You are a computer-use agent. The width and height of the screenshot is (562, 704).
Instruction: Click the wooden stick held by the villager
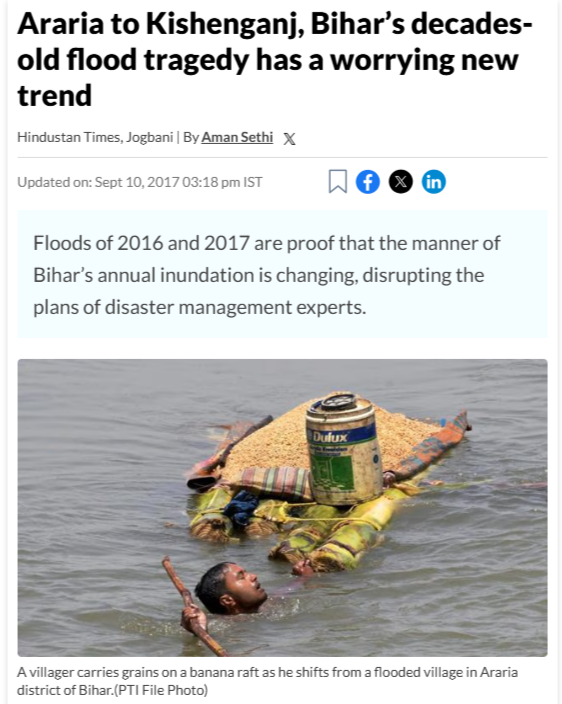[193, 606]
